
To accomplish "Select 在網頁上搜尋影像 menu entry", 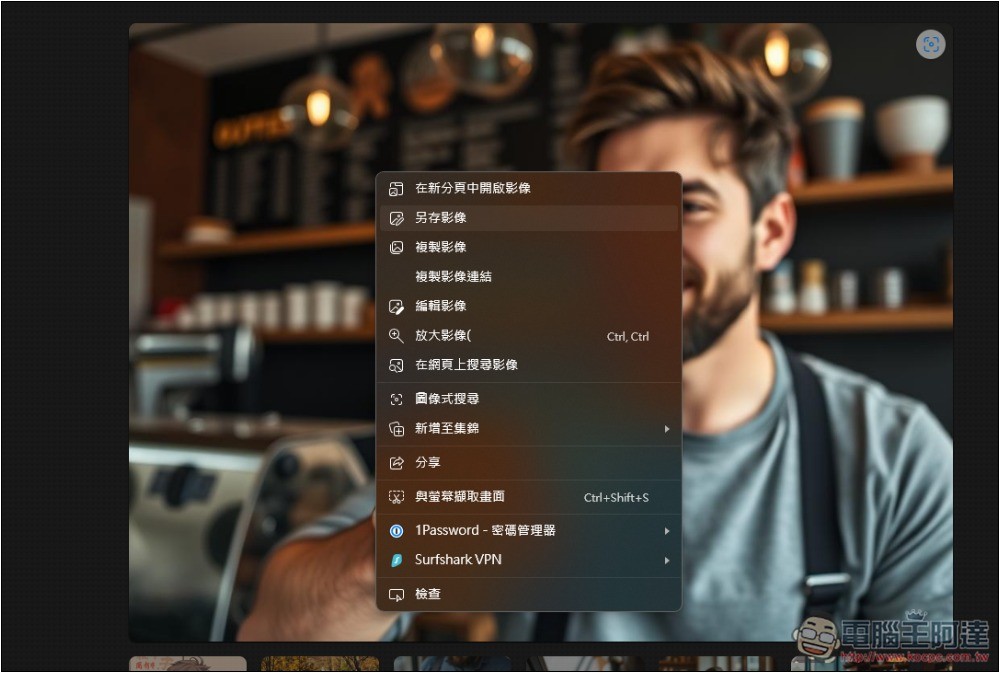I will pos(529,365).
